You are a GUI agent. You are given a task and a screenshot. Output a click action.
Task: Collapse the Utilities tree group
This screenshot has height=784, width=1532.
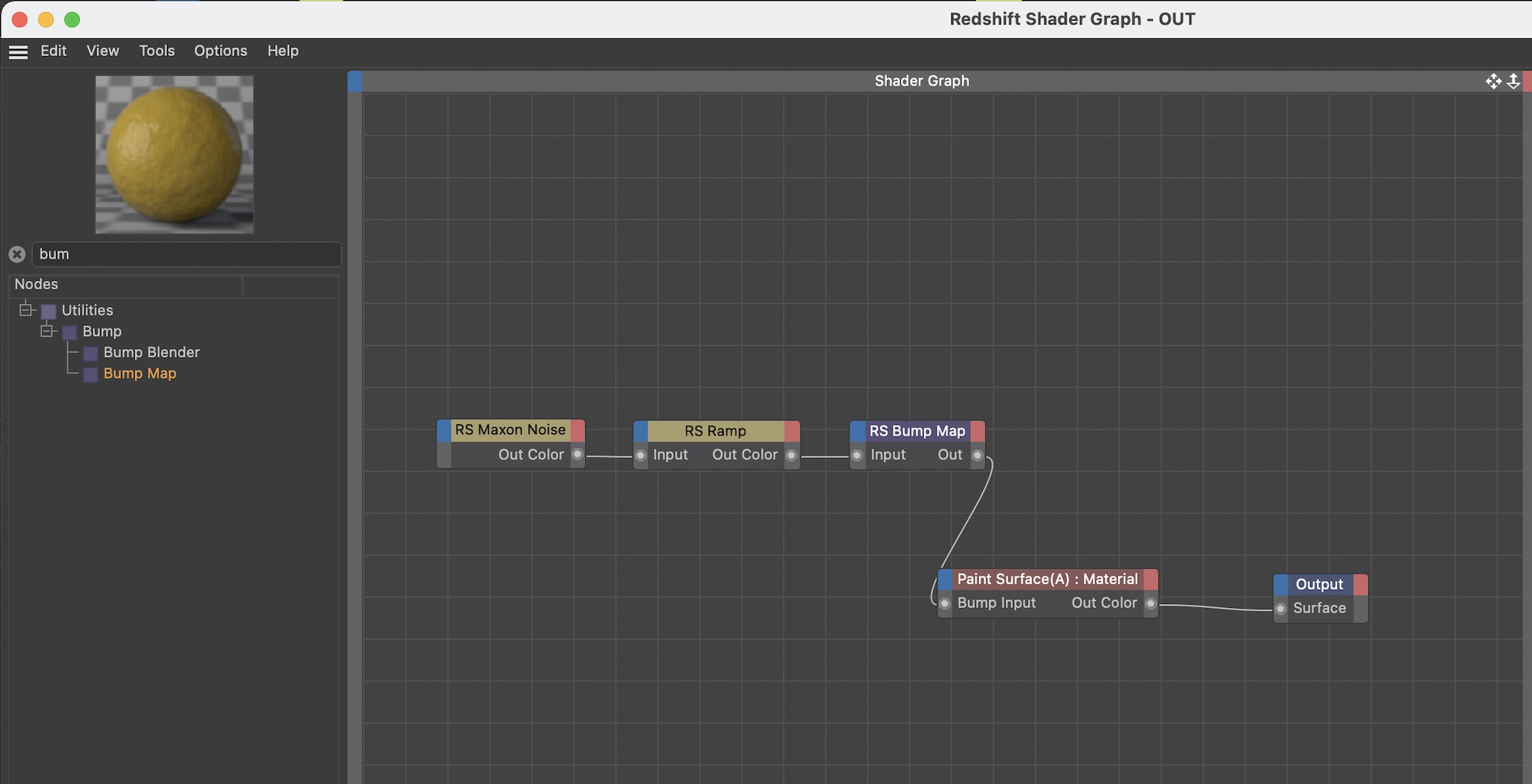point(26,310)
